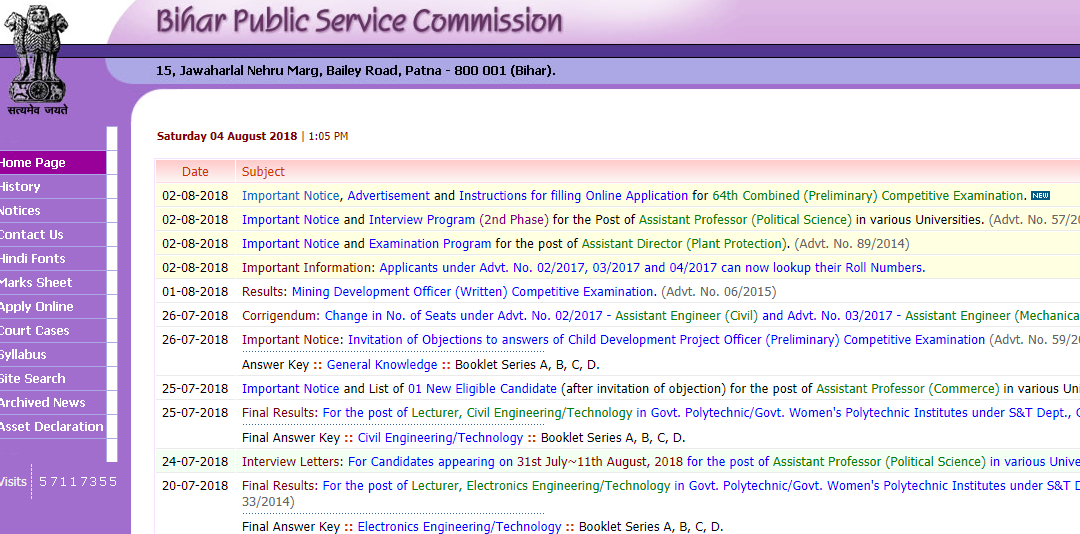Viewport: 1080px width, 534px height.
Task: Open Asset Declaration sidebar item
Action: tap(52, 427)
